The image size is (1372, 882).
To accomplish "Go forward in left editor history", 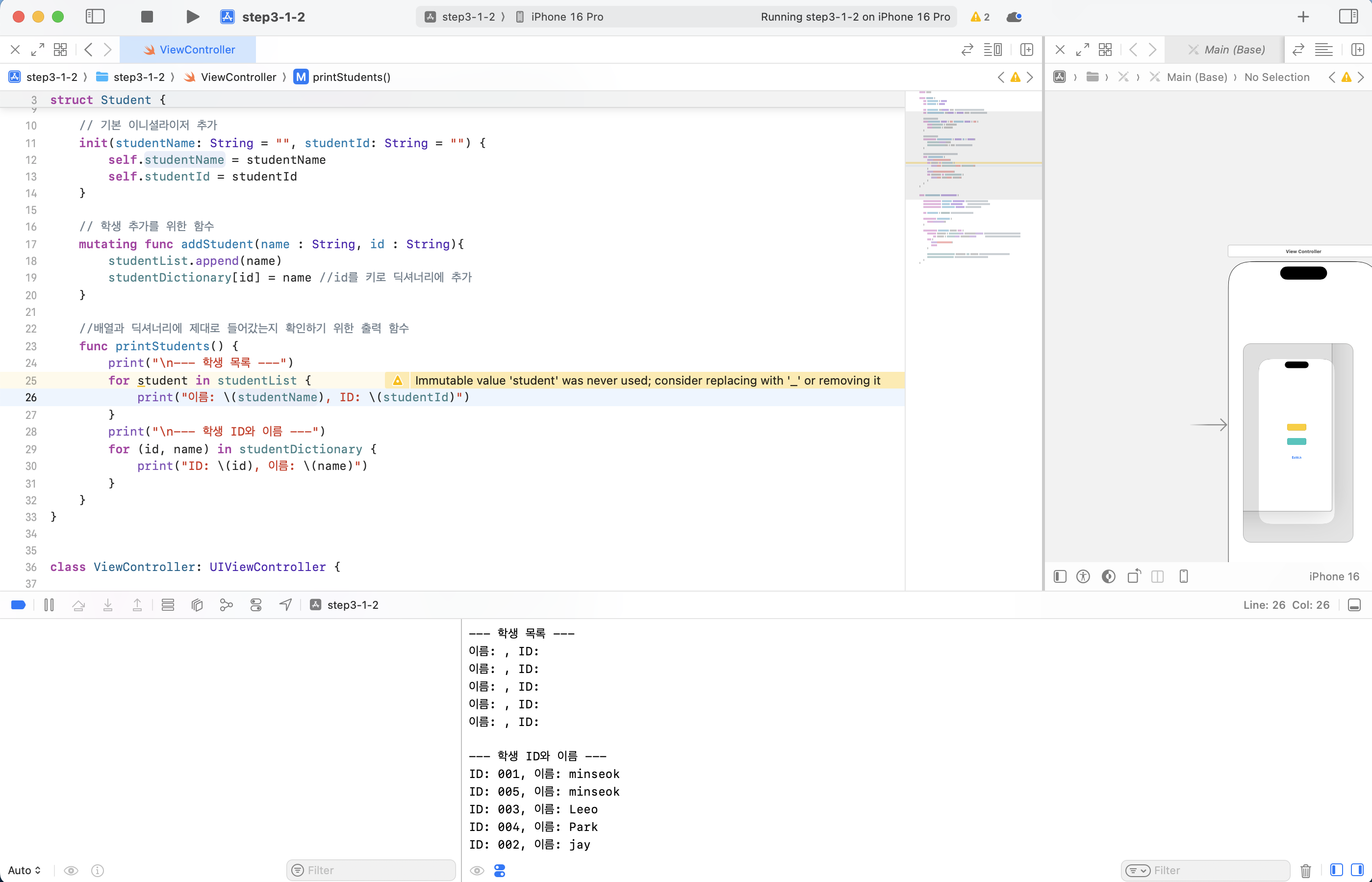I will [x=107, y=50].
